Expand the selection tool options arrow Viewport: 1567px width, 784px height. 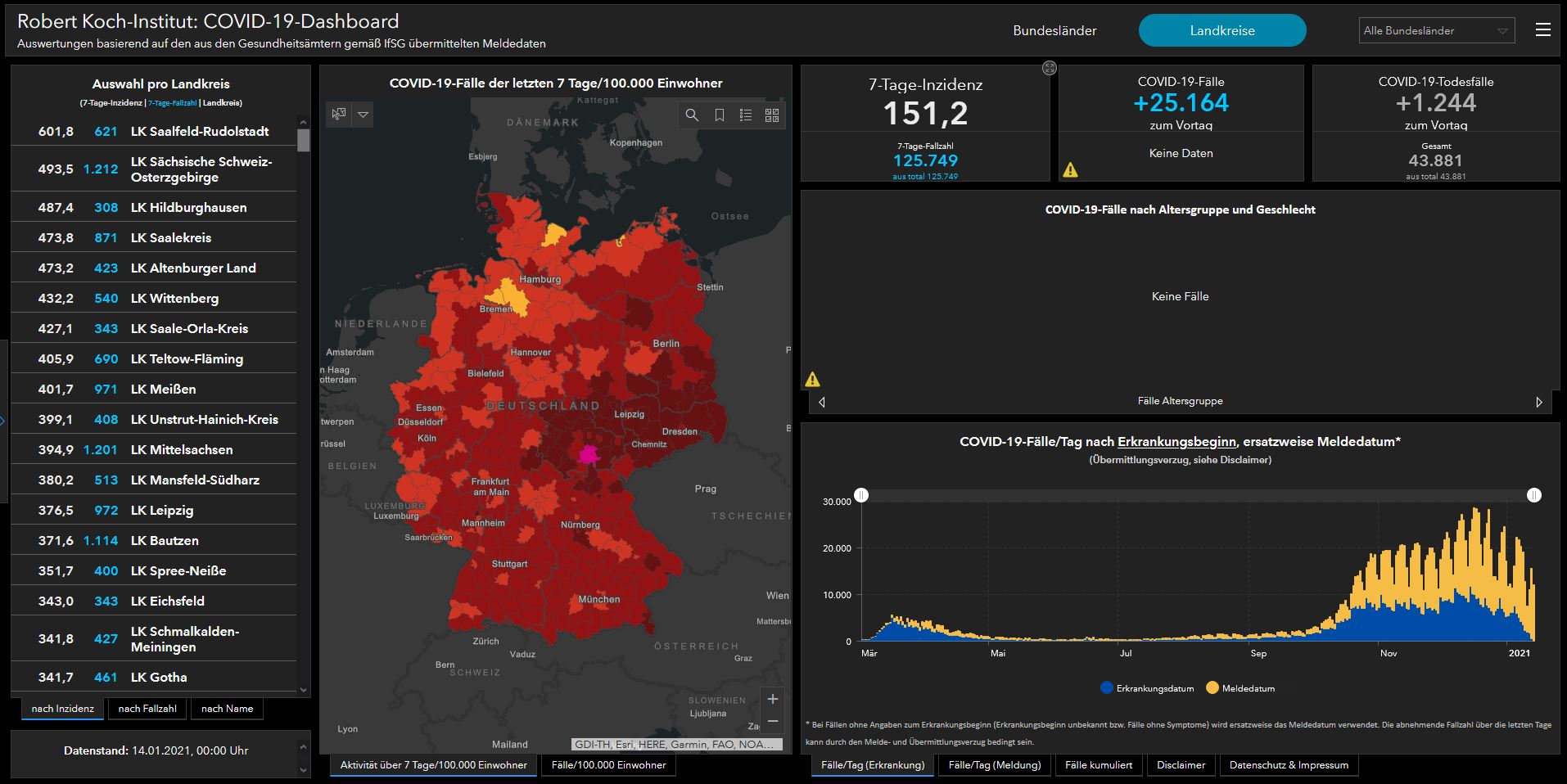[363, 115]
